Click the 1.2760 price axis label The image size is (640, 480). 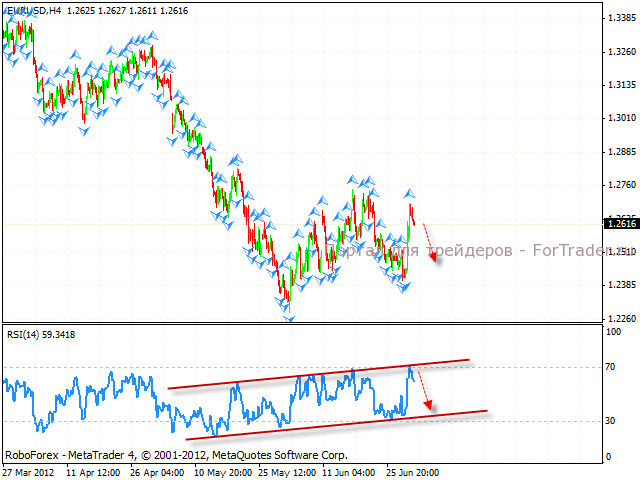click(x=618, y=185)
